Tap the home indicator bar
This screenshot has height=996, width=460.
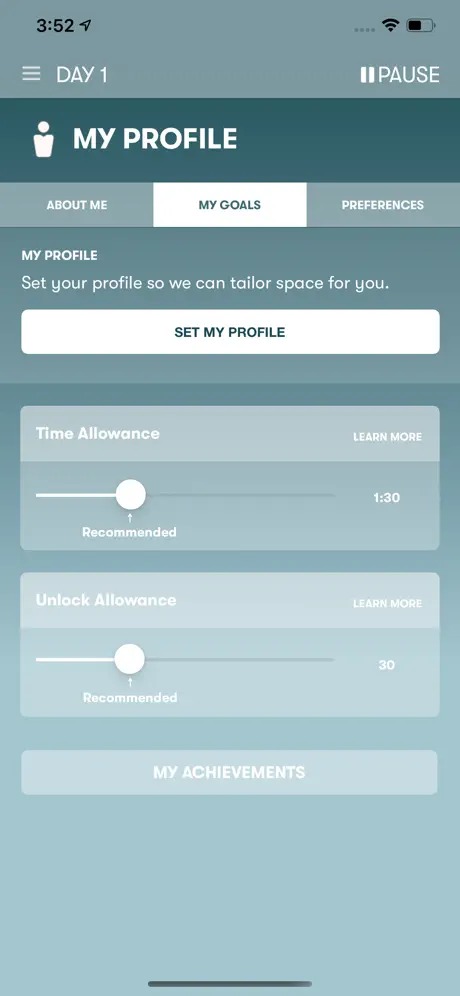[230, 984]
